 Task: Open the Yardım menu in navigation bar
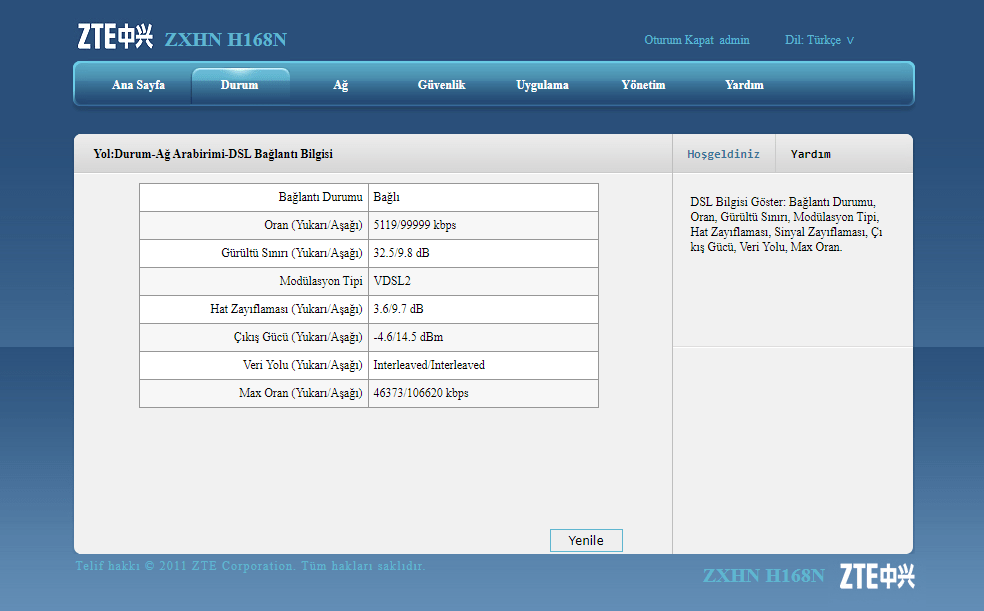[x=744, y=85]
